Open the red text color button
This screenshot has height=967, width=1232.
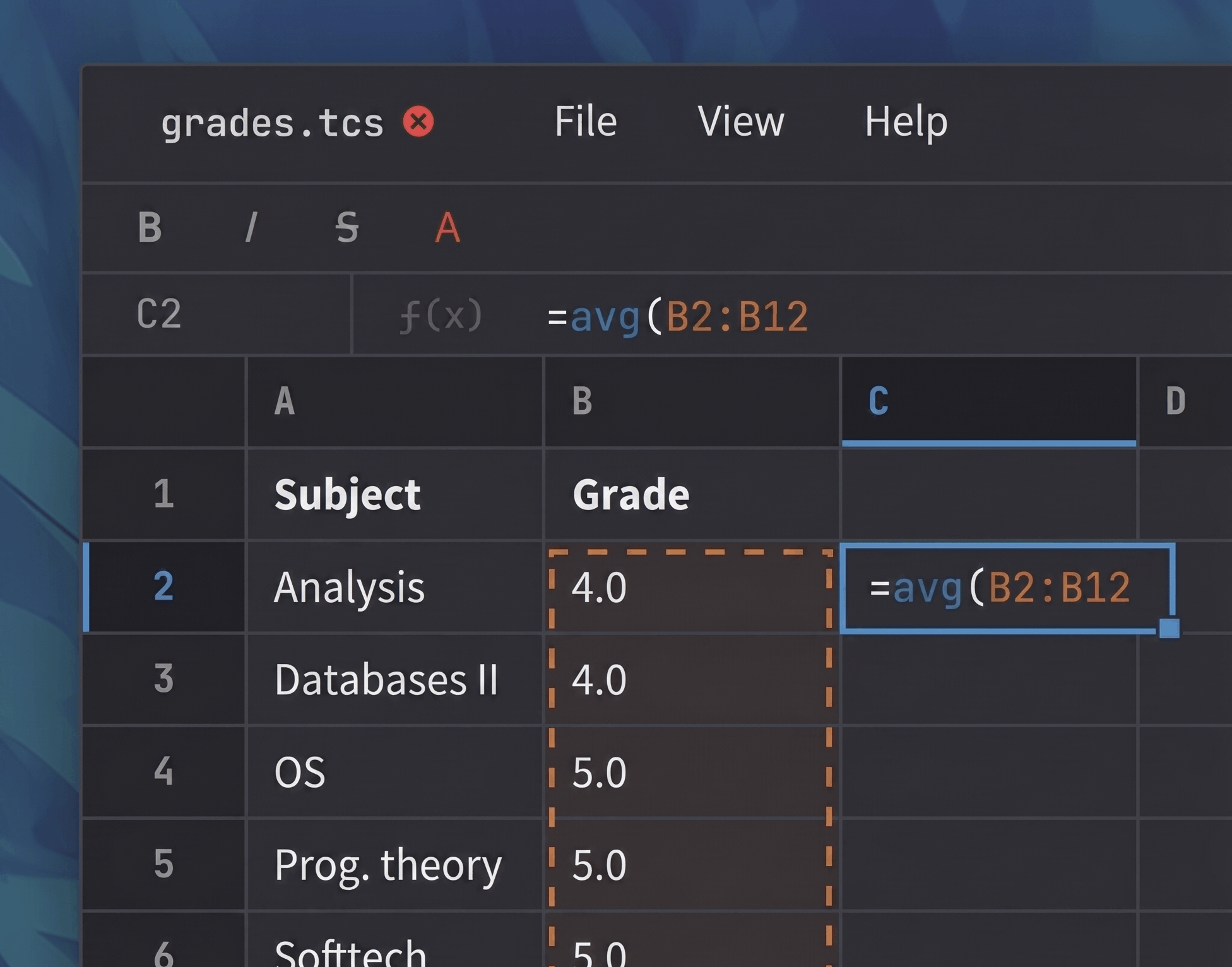pyautogui.click(x=447, y=227)
